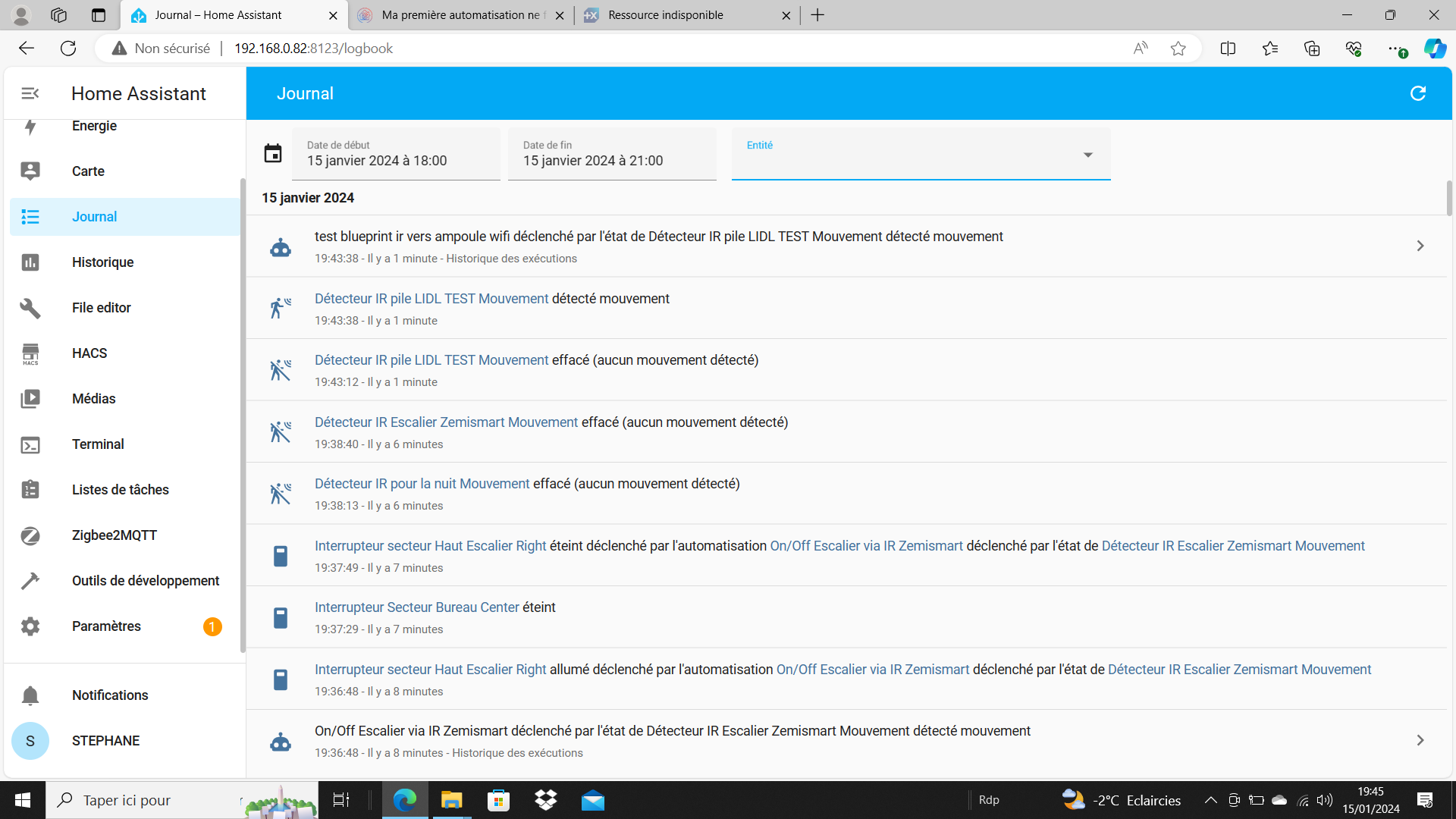
Task: Open Terminal panel from sidebar
Action: point(98,444)
